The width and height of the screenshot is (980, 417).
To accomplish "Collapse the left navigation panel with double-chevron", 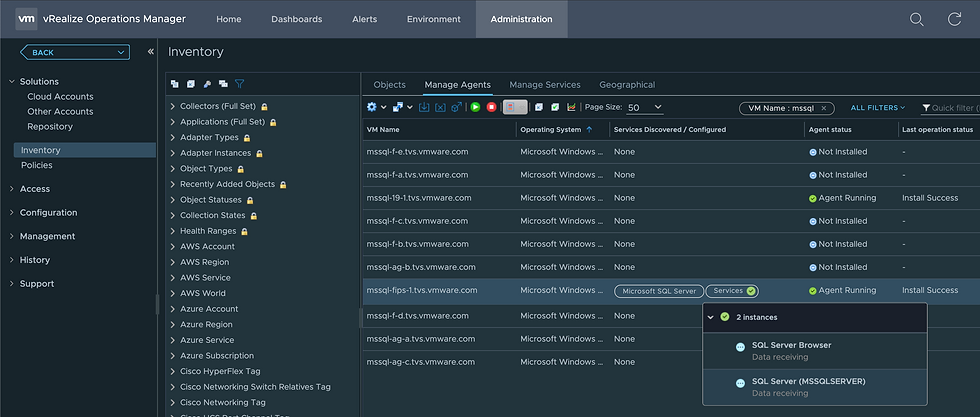I will pyautogui.click(x=151, y=52).
